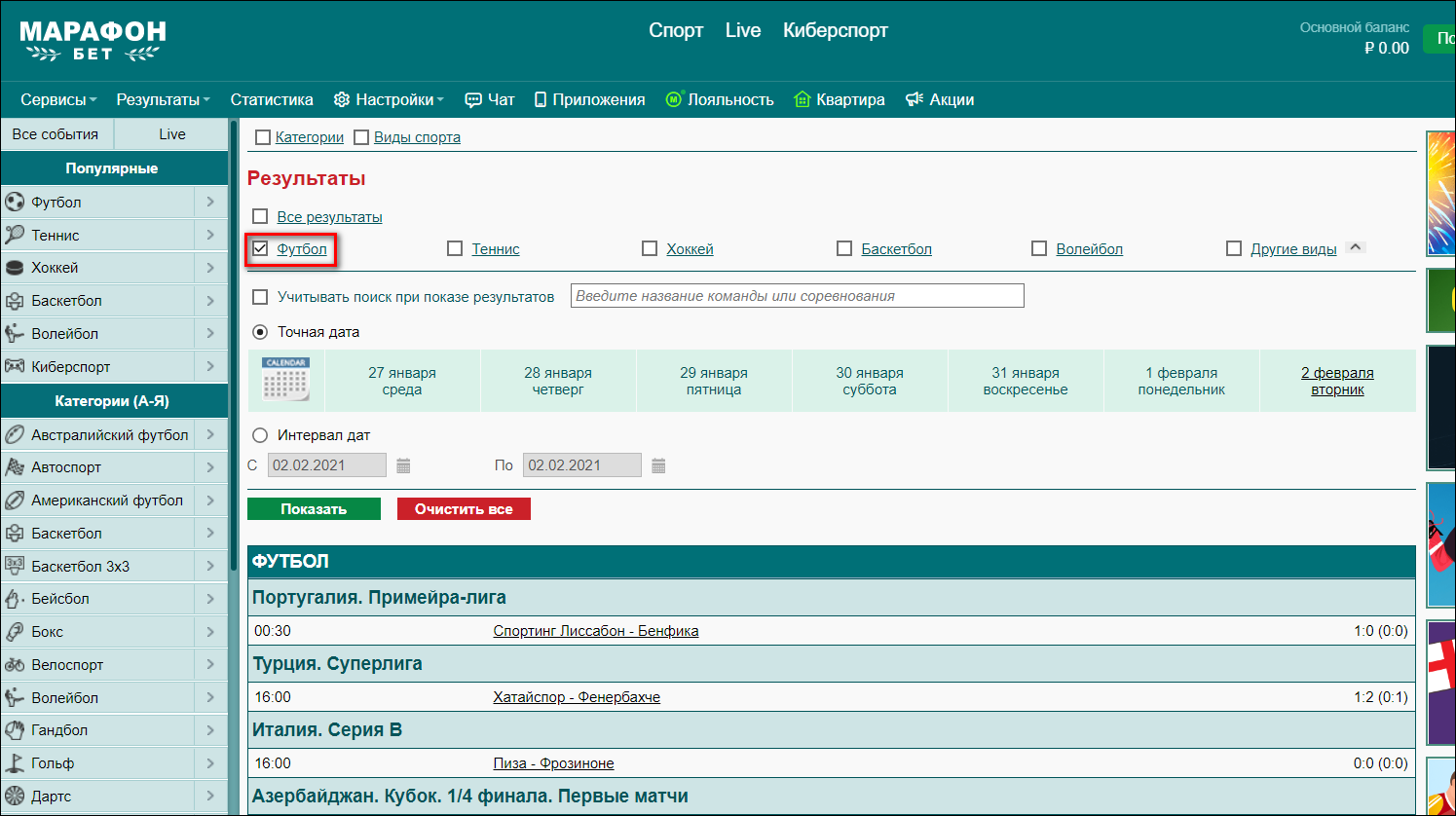Open the Результаты dropdown menu
This screenshot has width=1456, height=816.
[163, 99]
